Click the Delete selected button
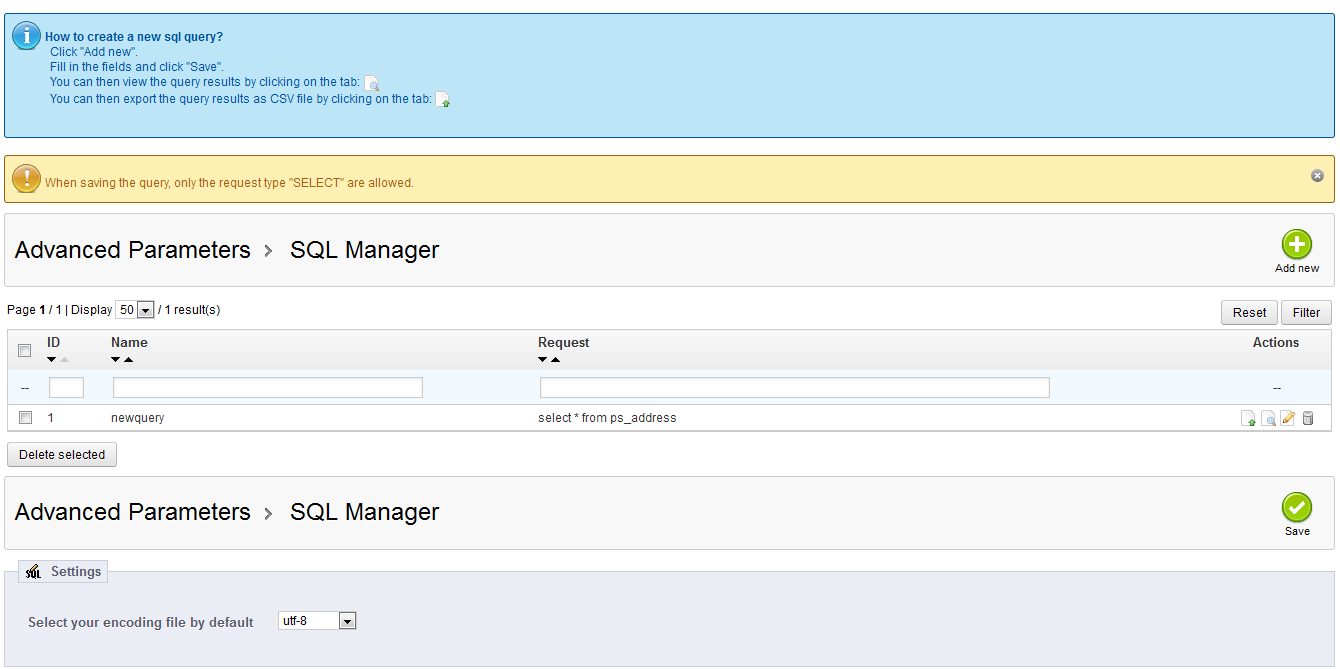The width and height of the screenshot is (1340, 669). click(62, 455)
